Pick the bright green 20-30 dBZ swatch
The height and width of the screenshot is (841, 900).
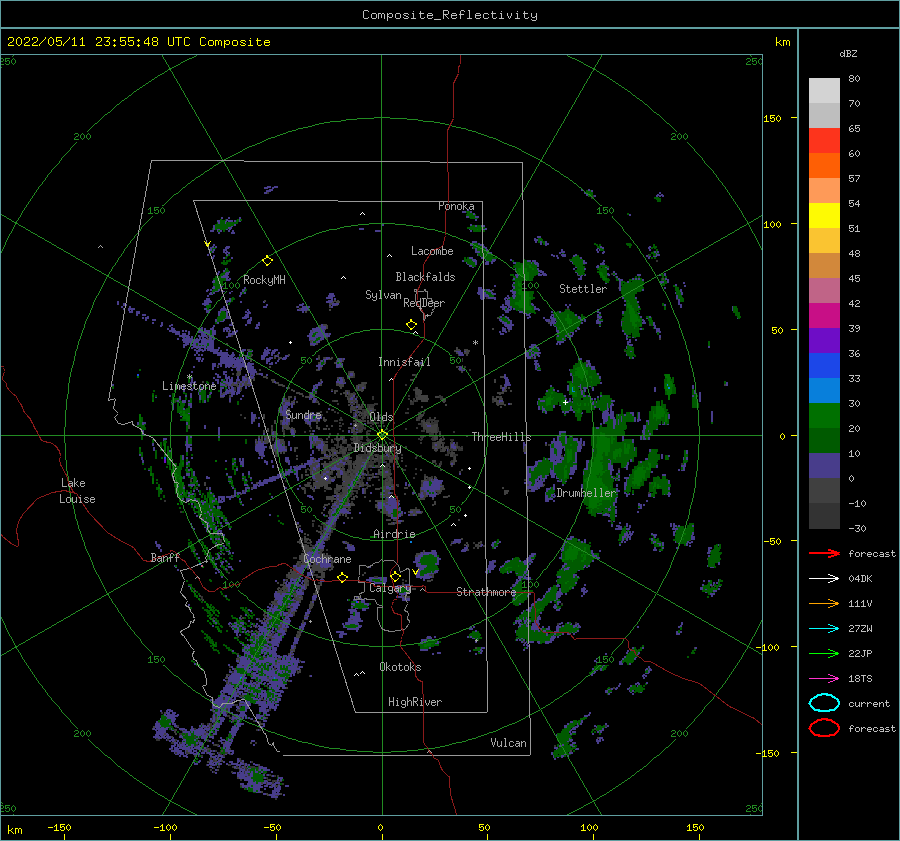click(824, 416)
